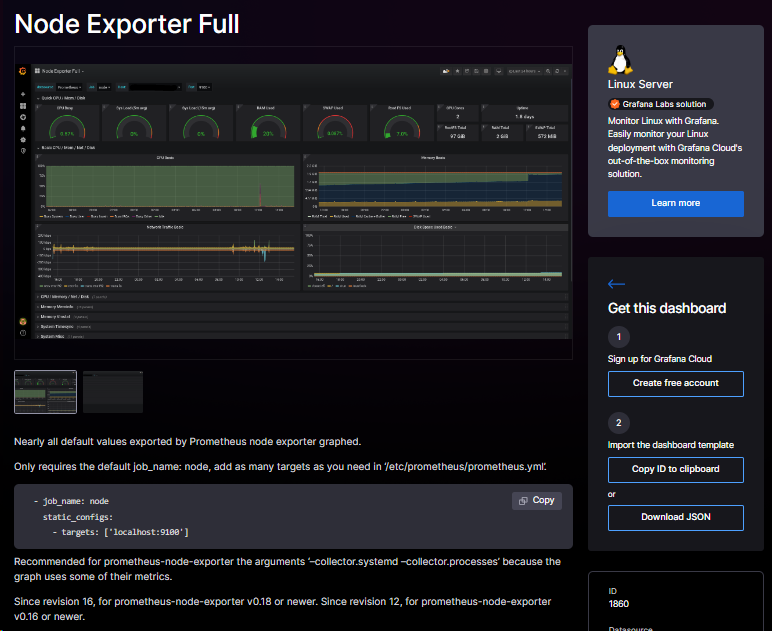Click the Monitor Linux with Grafana description
772x631 pixels.
click(675, 147)
